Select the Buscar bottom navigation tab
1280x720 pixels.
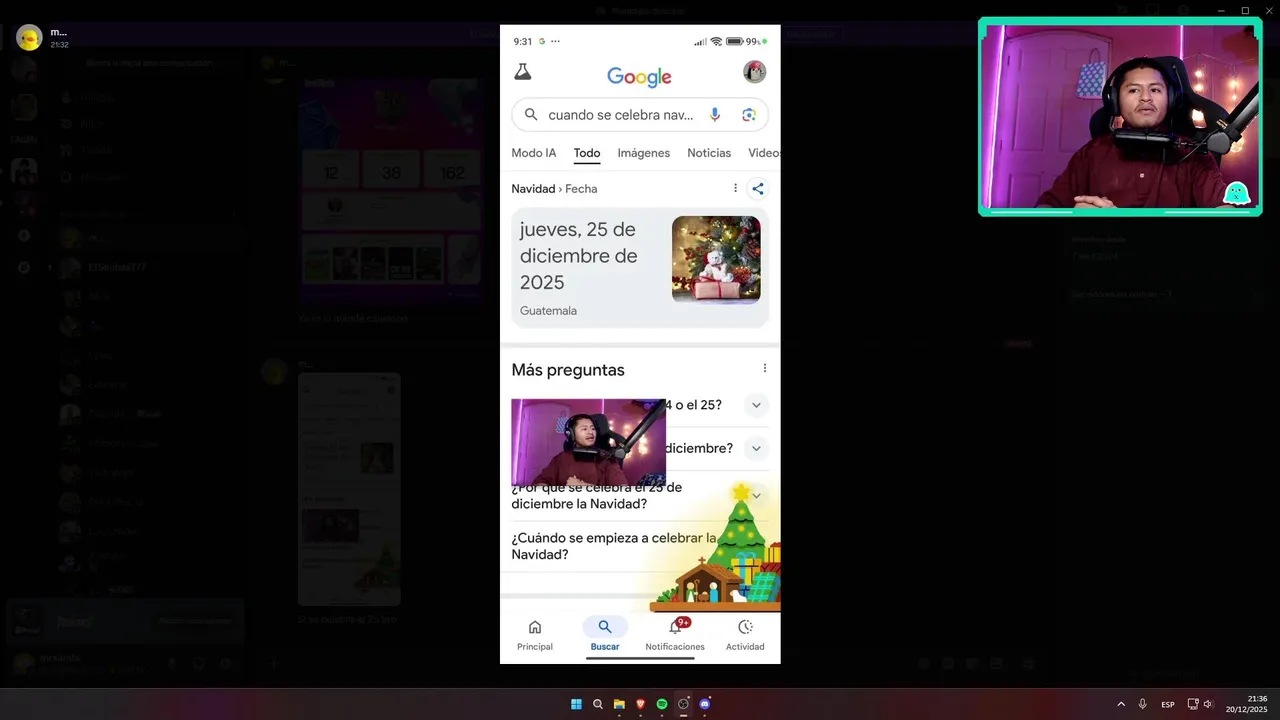(x=605, y=635)
